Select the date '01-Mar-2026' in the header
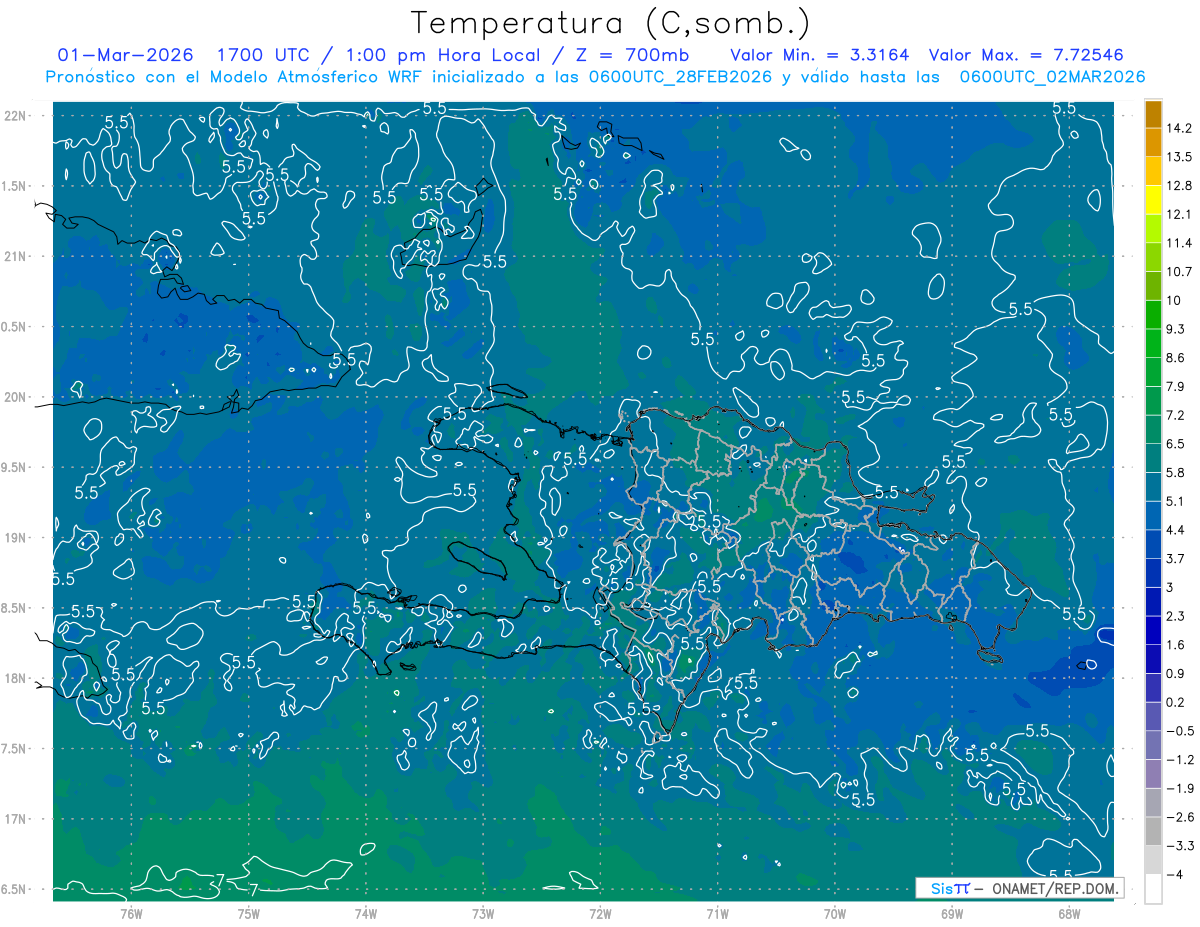The image size is (1200, 927). click(x=123, y=55)
